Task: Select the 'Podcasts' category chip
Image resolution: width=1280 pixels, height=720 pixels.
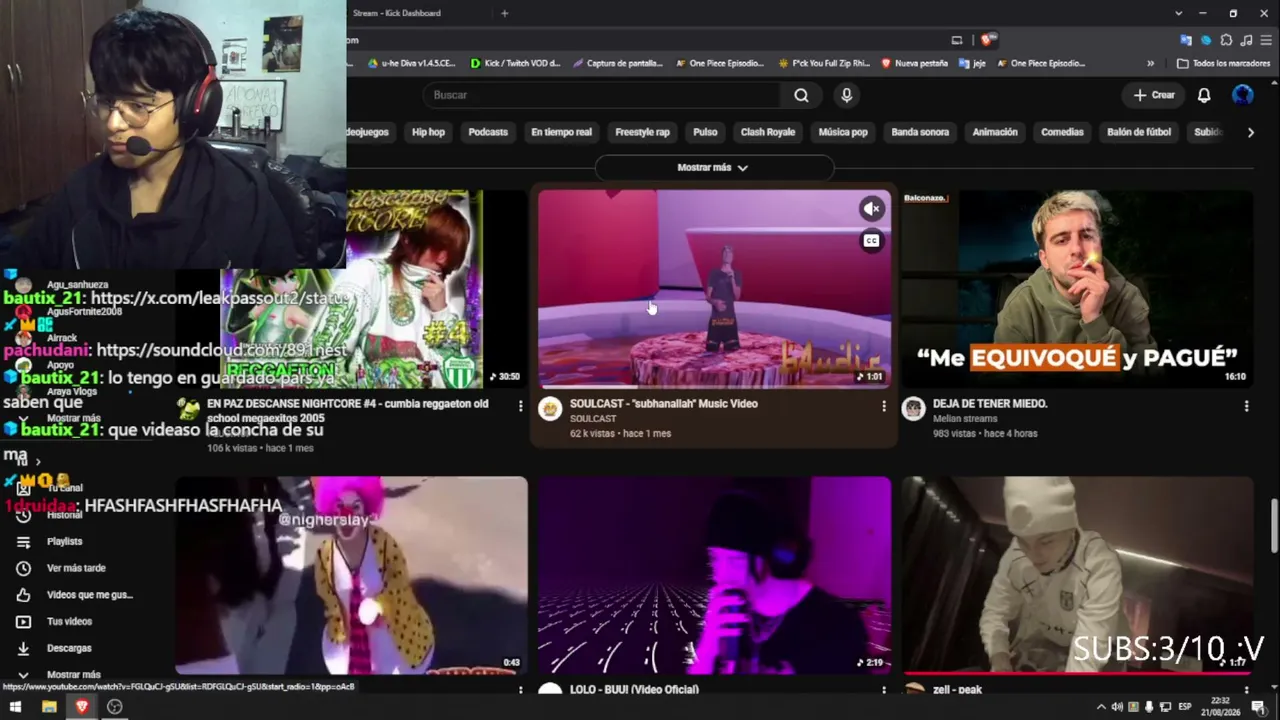Action: [488, 132]
